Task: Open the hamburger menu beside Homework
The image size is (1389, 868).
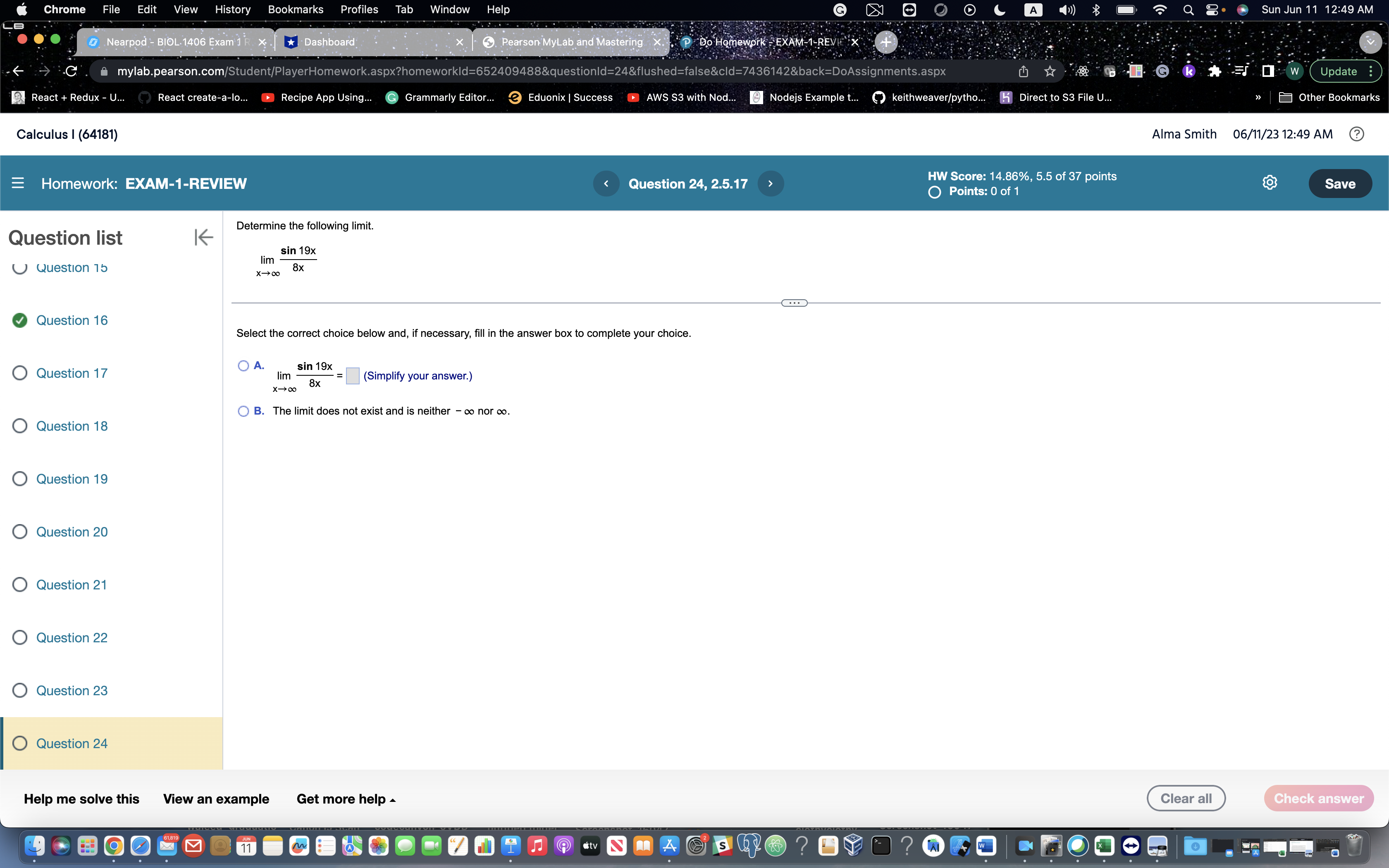Action: pos(18,184)
